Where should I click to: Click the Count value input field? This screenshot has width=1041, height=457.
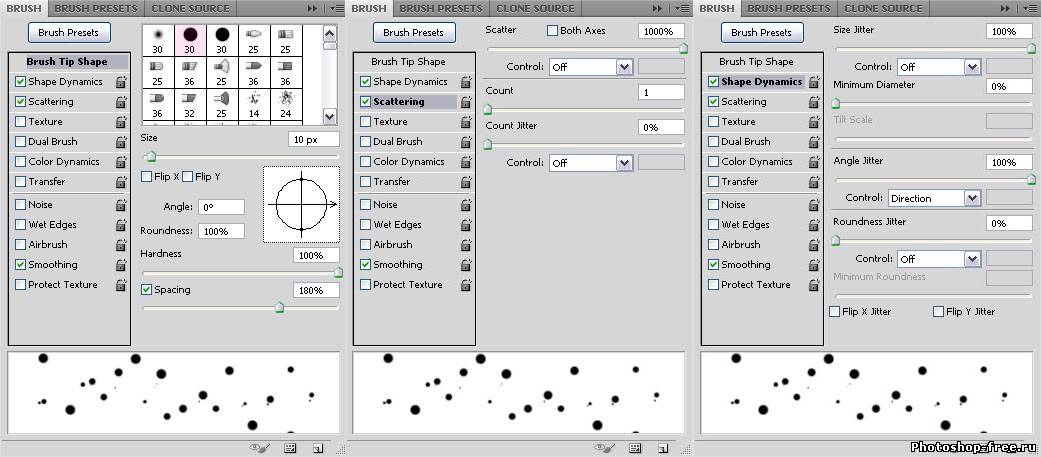(x=660, y=92)
